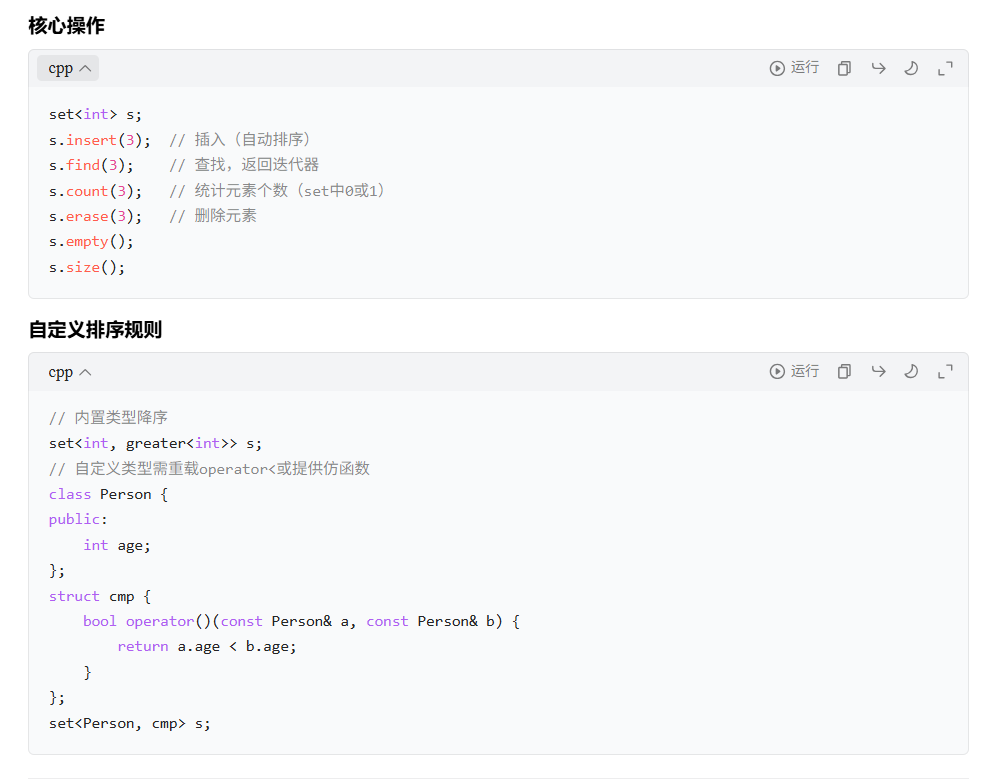
Task: Expand the 自定义排序规则 code block to fullscreen
Action: tap(945, 372)
